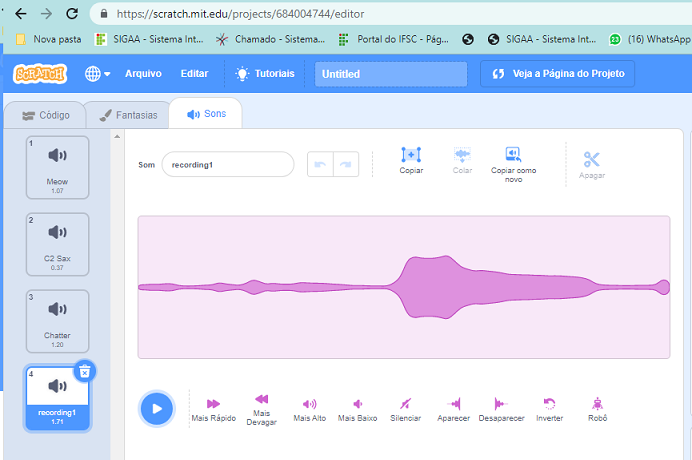
Task: Apply the Robô robot effect
Action: pos(597,403)
